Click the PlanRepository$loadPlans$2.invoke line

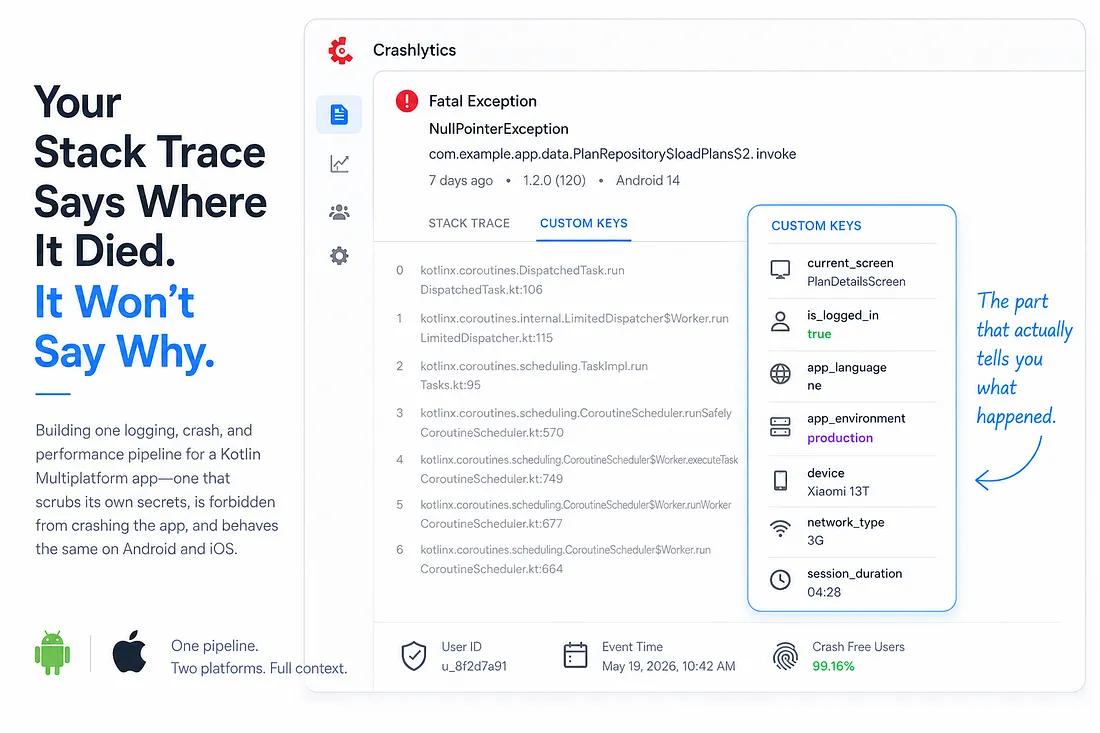612,154
